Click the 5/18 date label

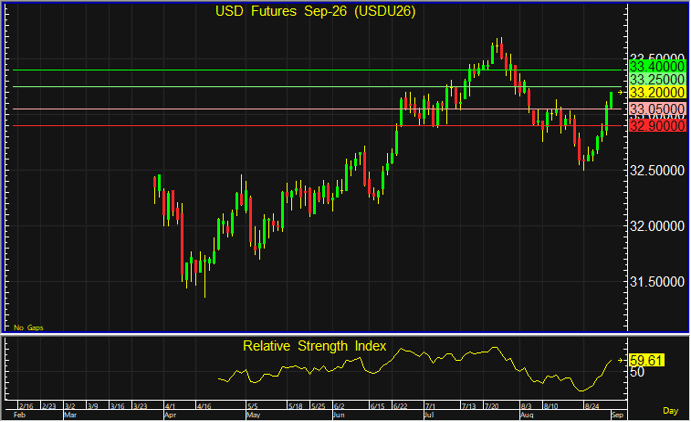coord(295,406)
